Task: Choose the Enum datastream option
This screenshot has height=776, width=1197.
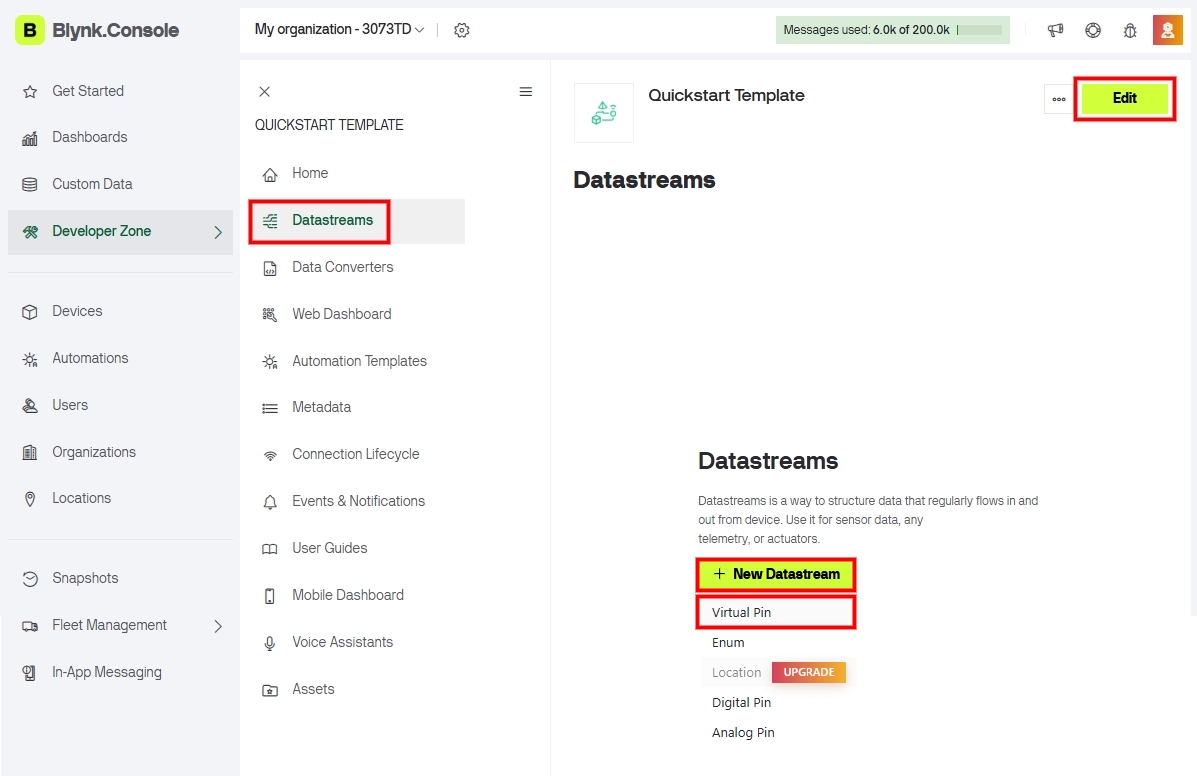Action: (728, 643)
